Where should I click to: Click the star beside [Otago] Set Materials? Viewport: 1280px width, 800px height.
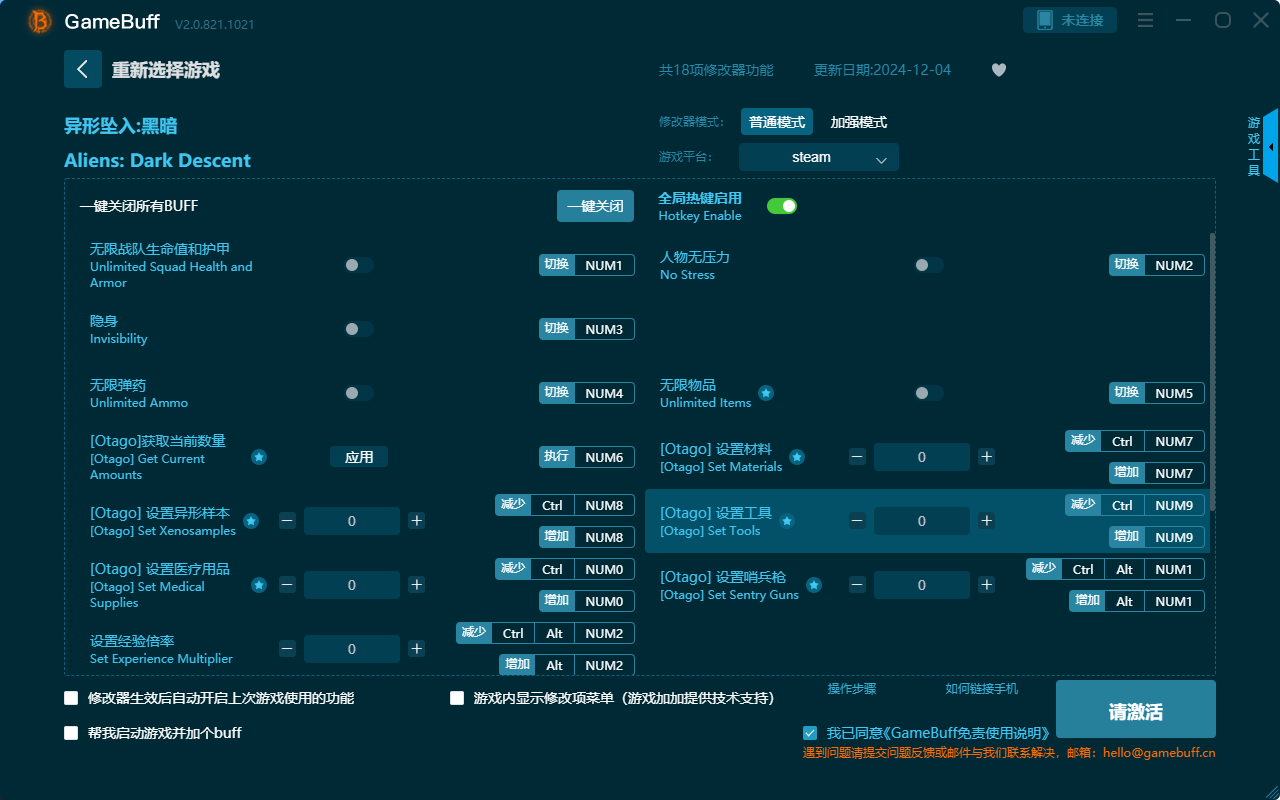click(x=797, y=456)
